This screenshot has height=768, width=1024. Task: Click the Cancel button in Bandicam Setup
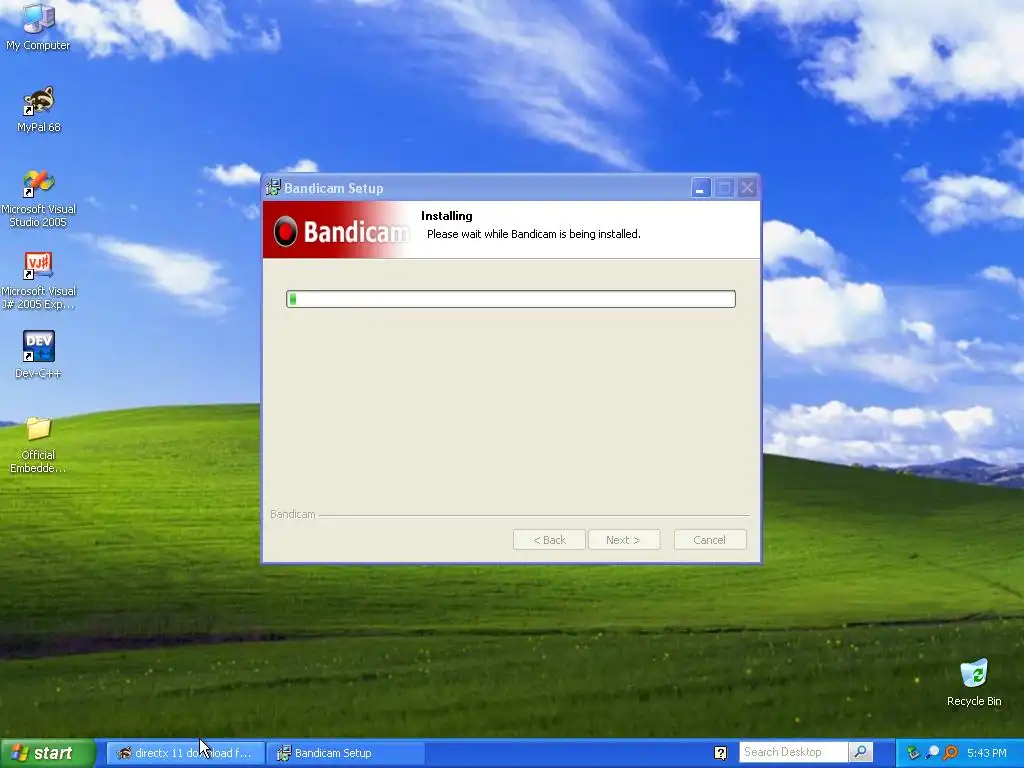(x=710, y=540)
